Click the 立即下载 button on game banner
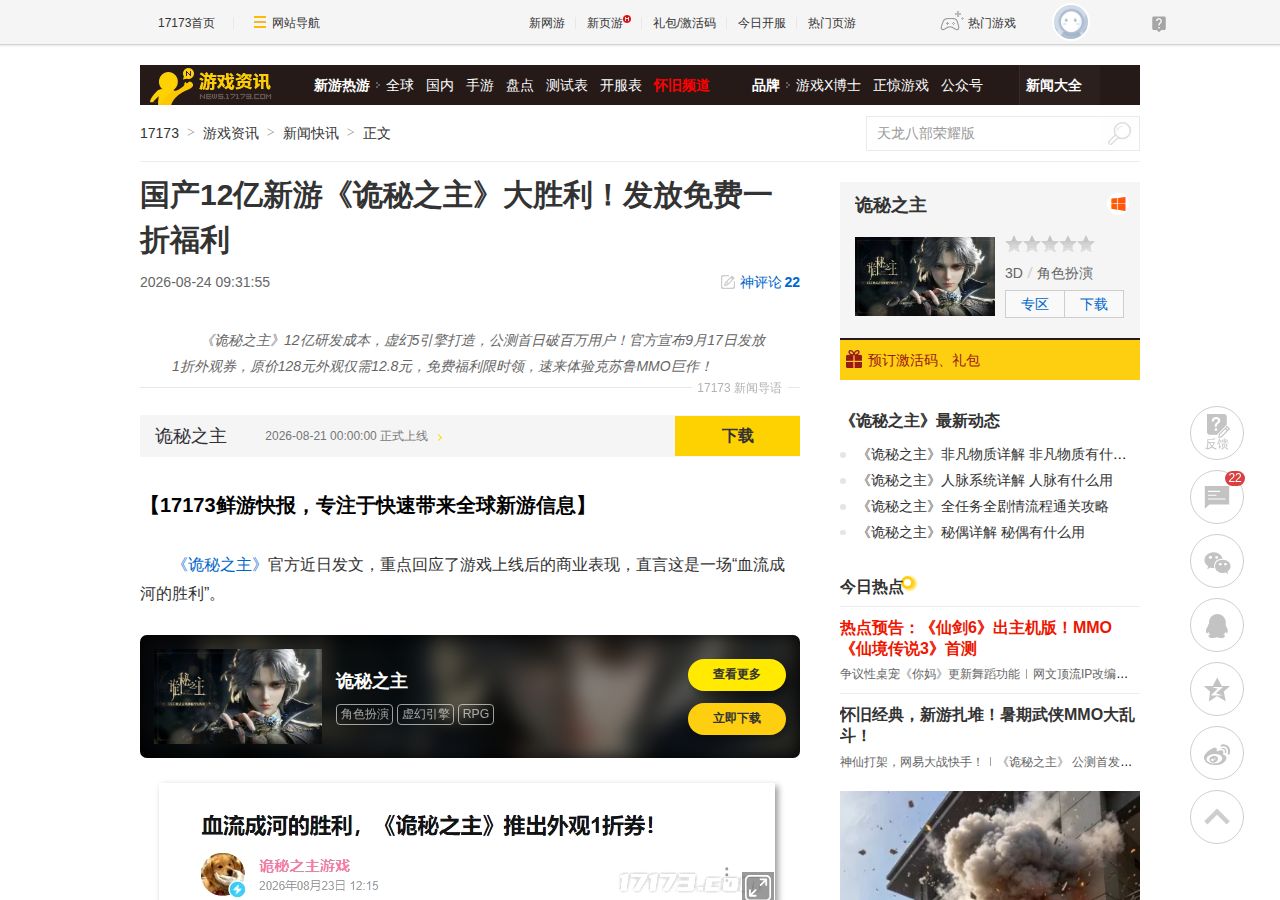This screenshot has width=1280, height=900. 737,719
